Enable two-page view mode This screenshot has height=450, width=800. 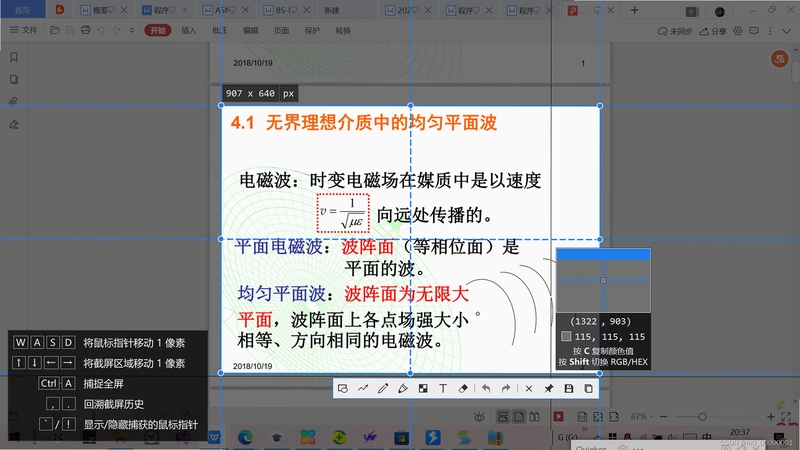point(535,417)
